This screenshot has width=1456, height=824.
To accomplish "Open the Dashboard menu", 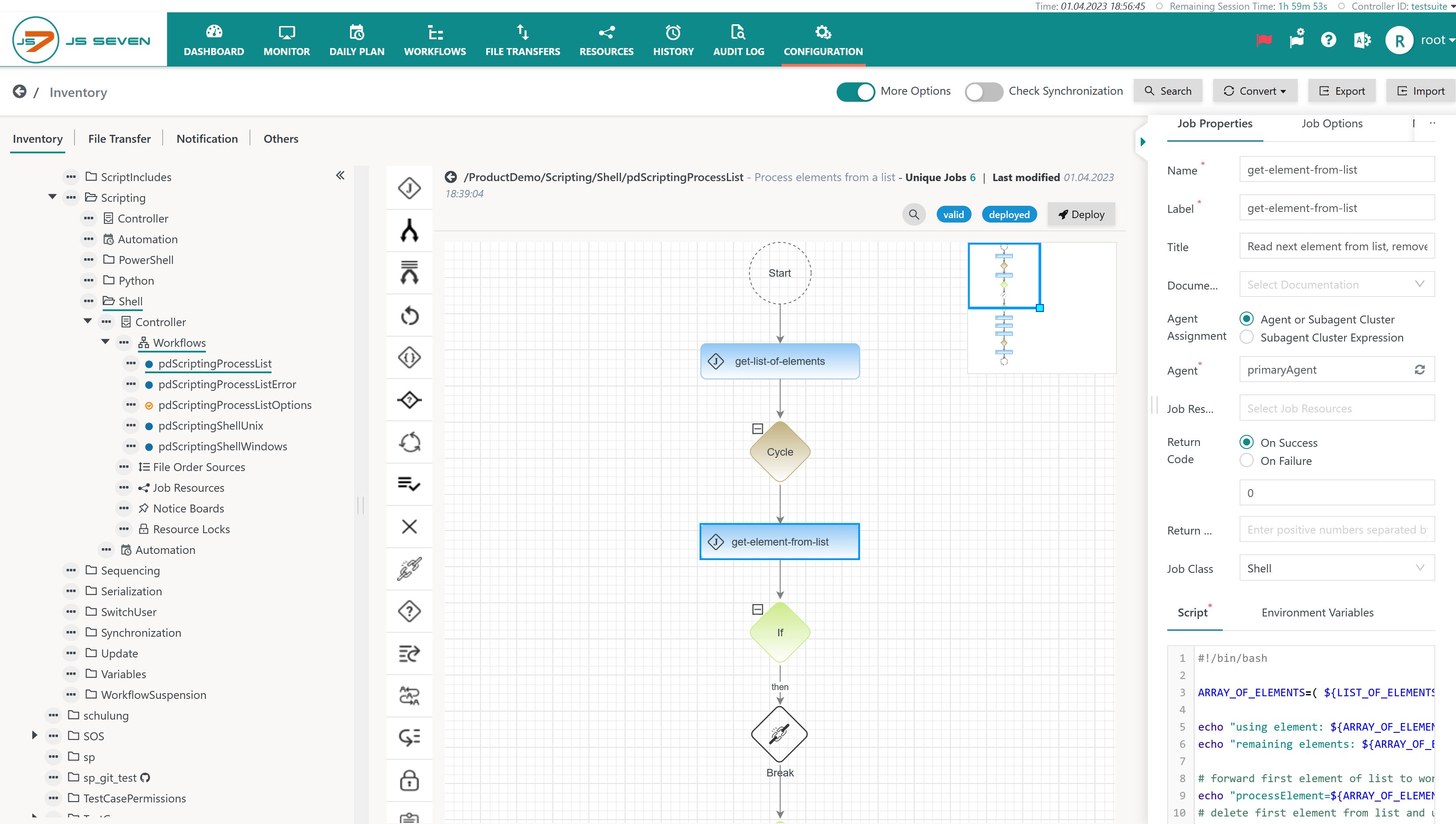I will point(214,40).
